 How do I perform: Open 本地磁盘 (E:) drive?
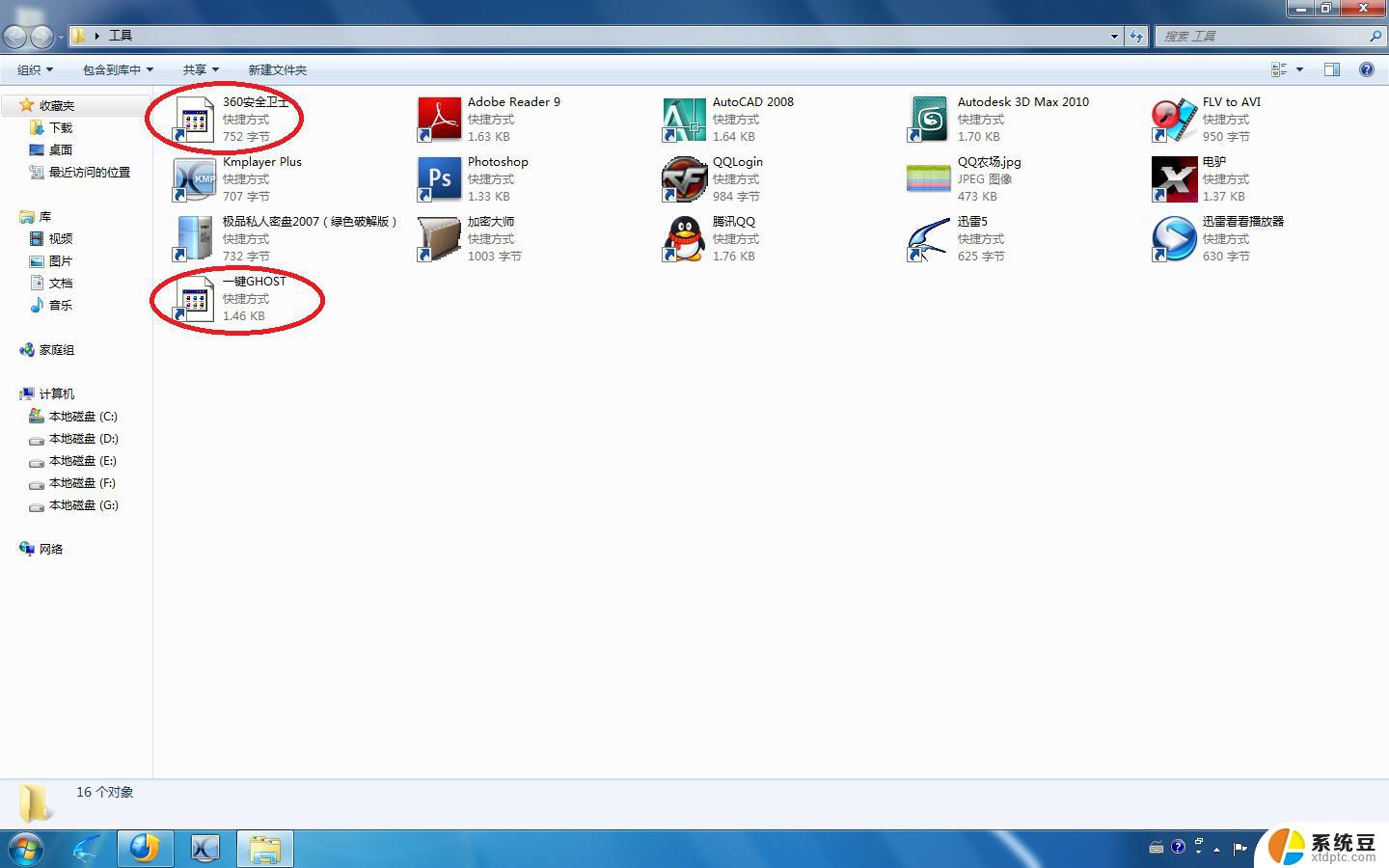tap(83, 461)
